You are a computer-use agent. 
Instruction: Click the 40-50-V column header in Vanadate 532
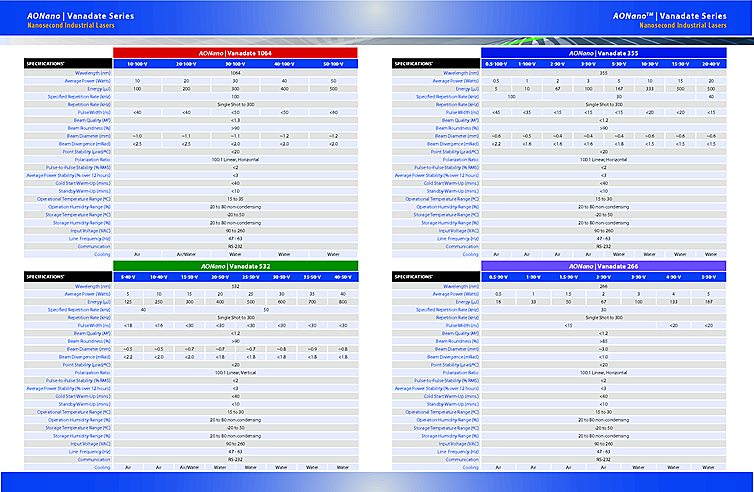(343, 276)
